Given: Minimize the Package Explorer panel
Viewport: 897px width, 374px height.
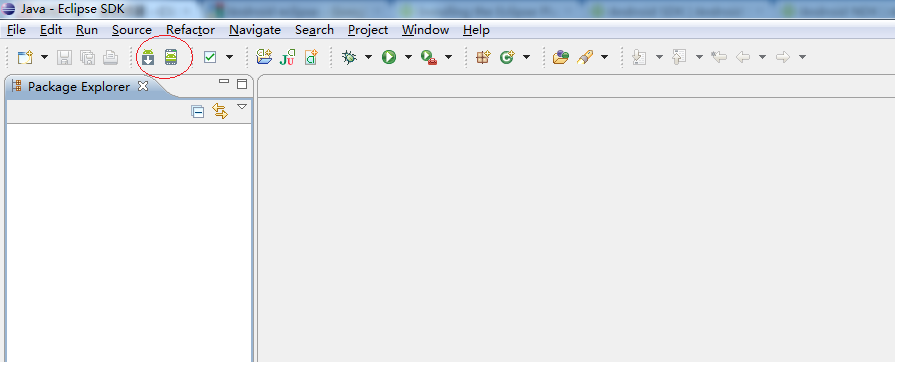Looking at the screenshot, I should point(224,82).
